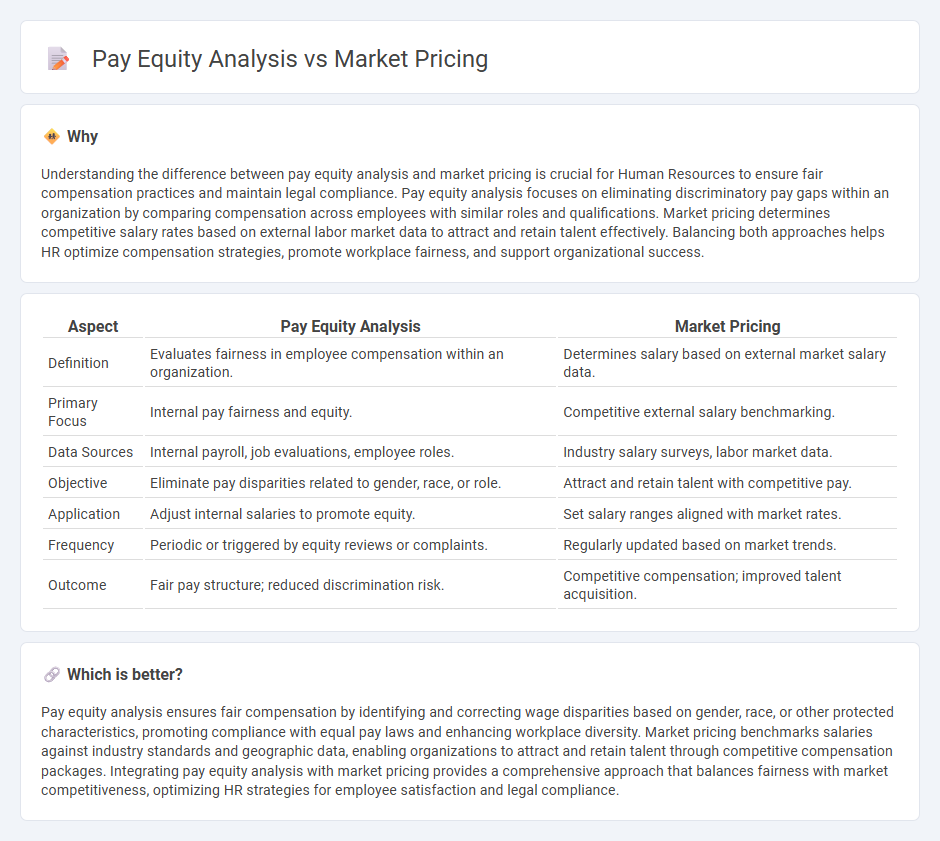Click cell 'Internal payroll, job evaluations, employee roles.'
The height and width of the screenshot is (841, 940).
[x=351, y=452]
